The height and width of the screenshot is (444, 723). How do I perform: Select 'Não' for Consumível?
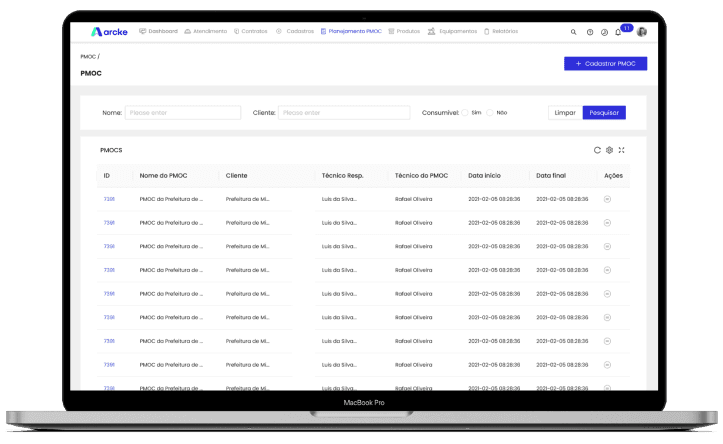[x=490, y=113]
